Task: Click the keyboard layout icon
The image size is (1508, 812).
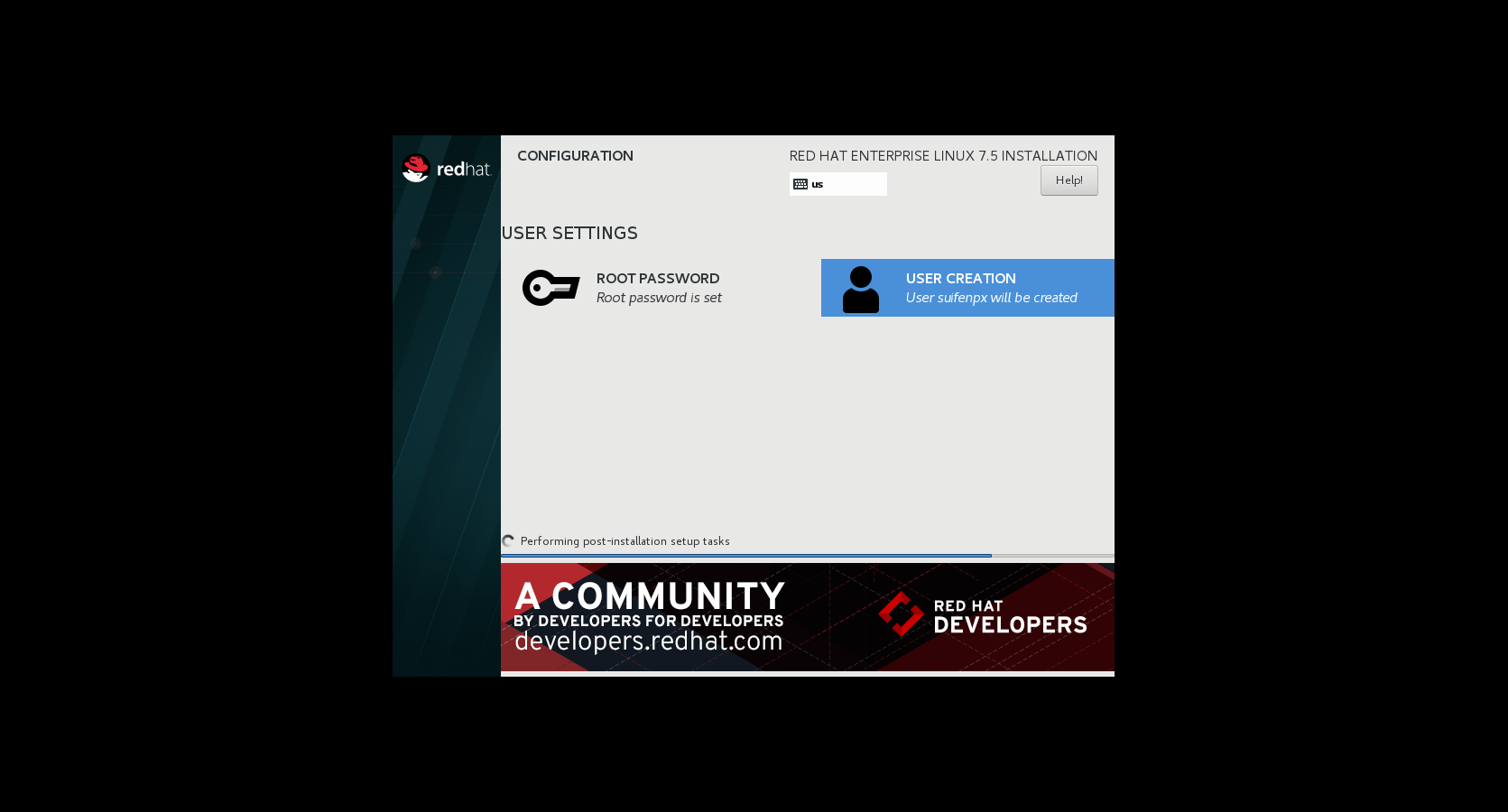Action: coord(800,184)
